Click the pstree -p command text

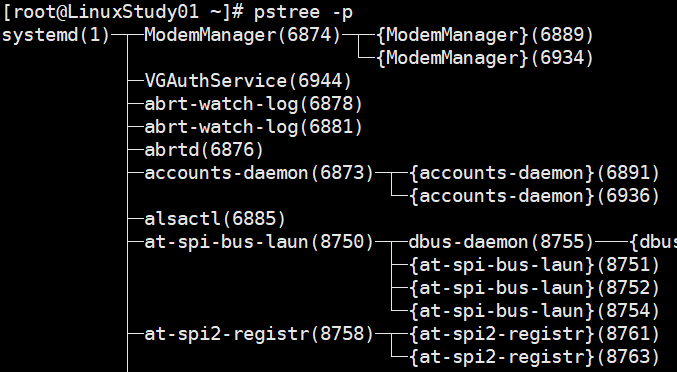(x=303, y=12)
